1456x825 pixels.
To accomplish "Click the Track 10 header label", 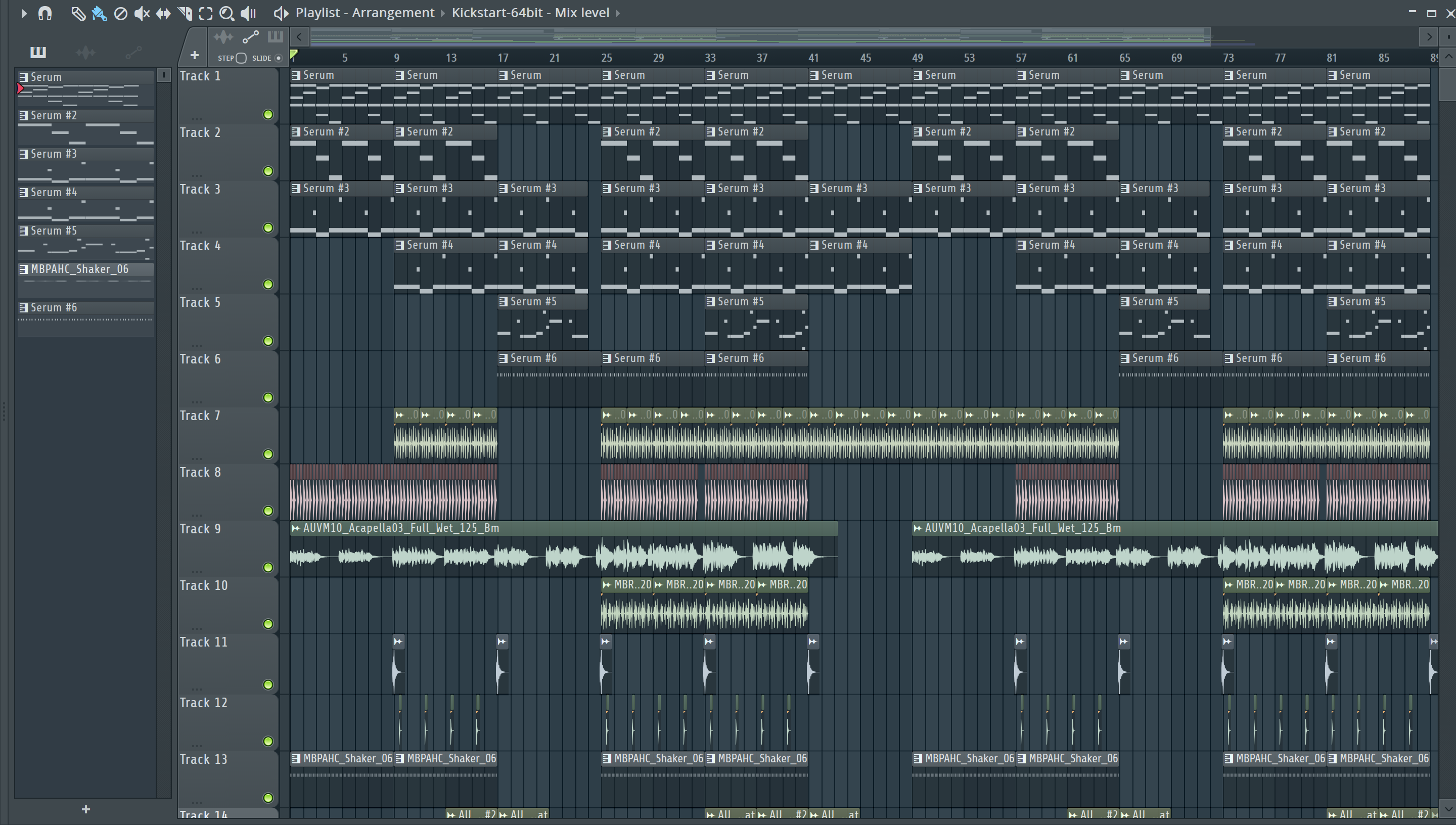I will tap(203, 586).
